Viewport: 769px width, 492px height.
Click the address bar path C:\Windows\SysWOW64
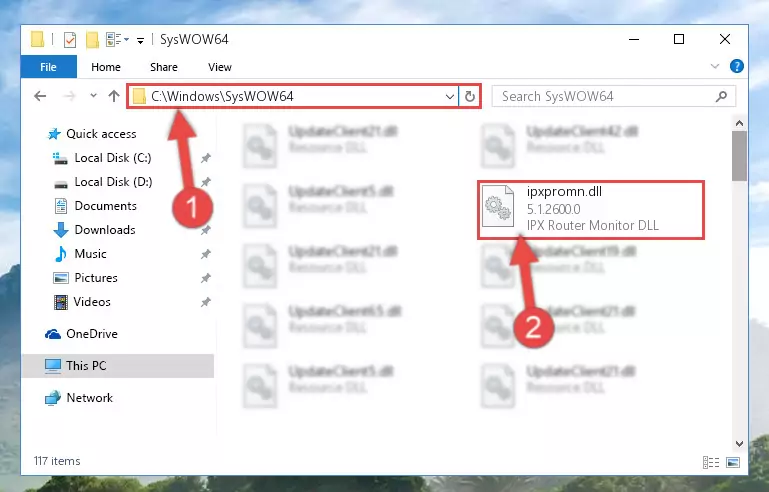pyautogui.click(x=222, y=96)
